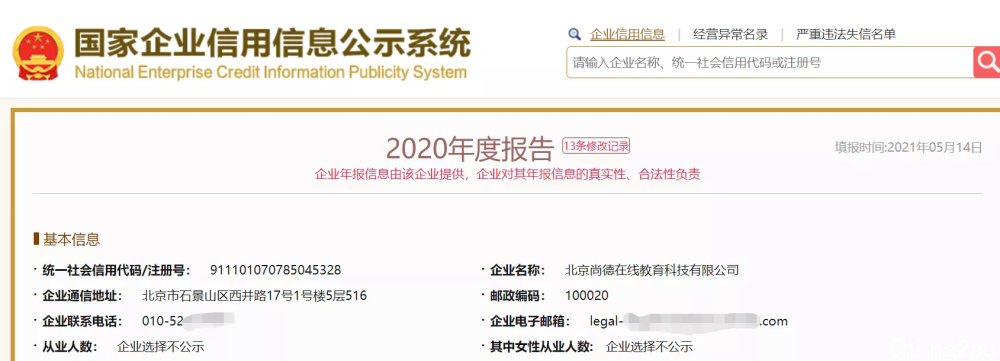Viewport: 1000px width, 361px height.
Task: Open the 企业信用信息 tab
Action: point(627,34)
